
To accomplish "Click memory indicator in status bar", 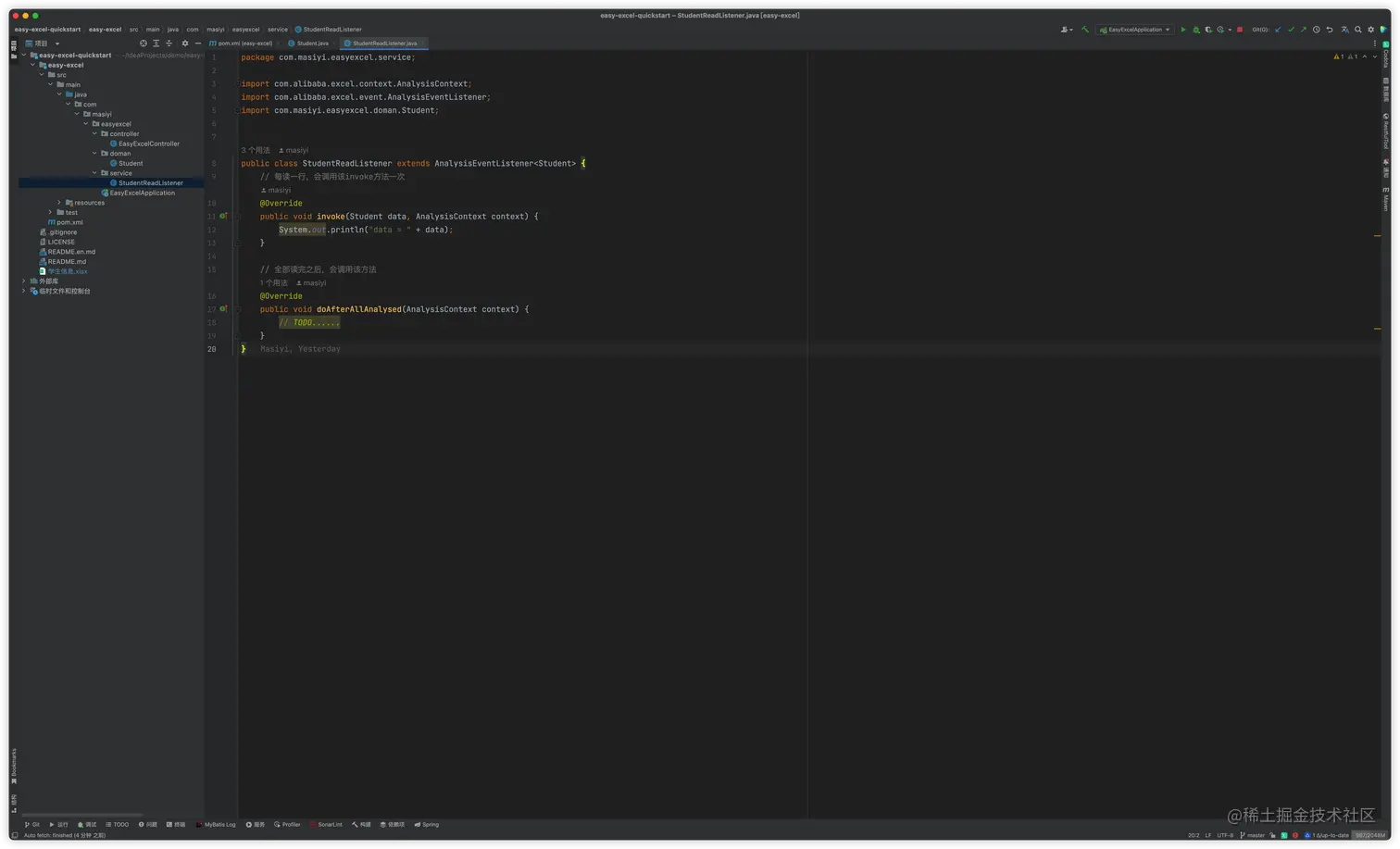I will pyautogui.click(x=1370, y=835).
